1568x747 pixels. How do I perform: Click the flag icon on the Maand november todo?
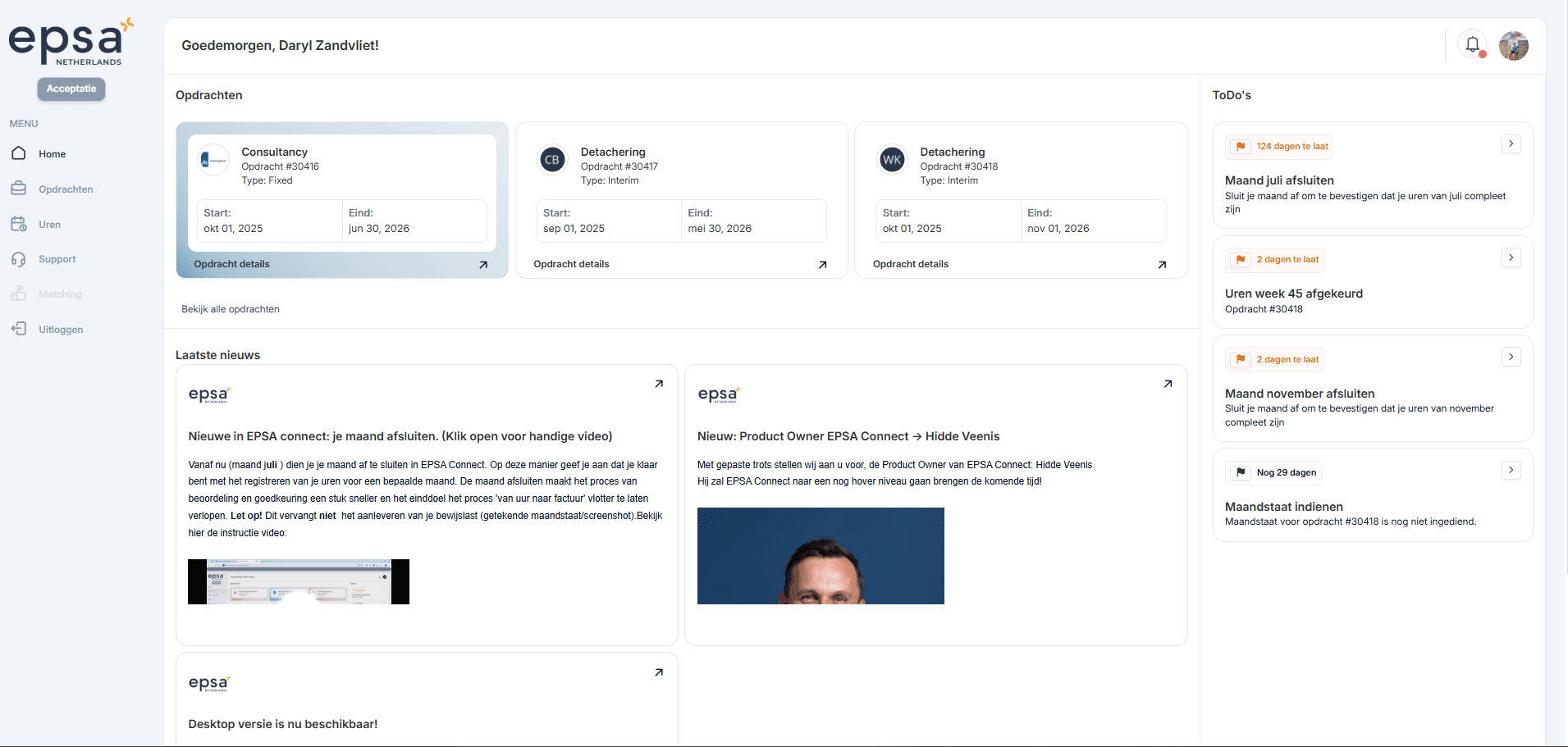[x=1241, y=359]
